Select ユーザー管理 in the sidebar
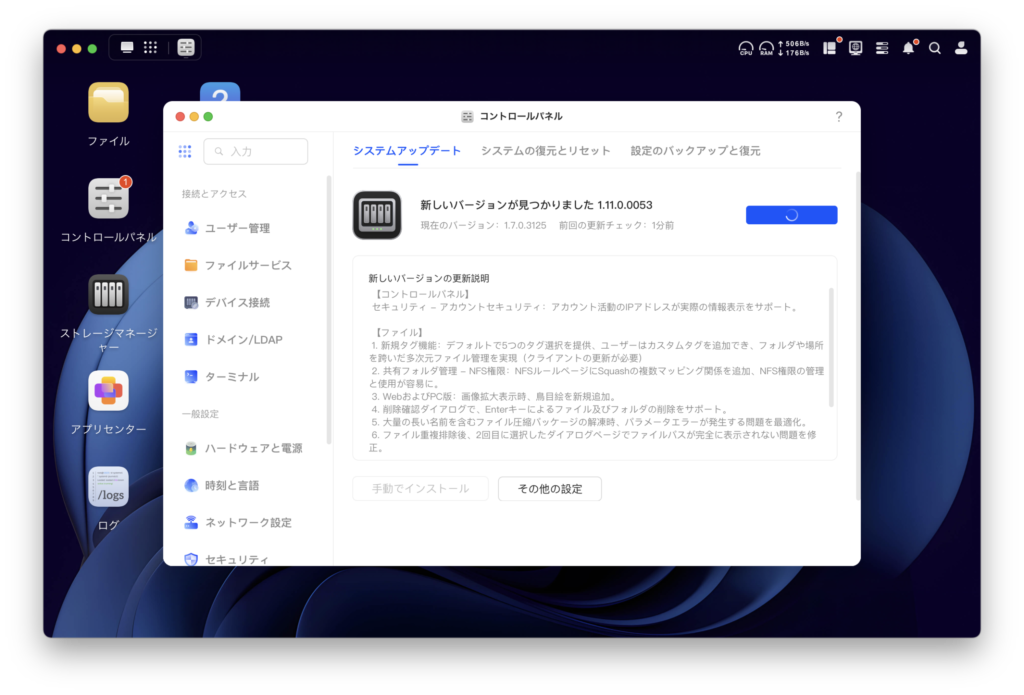Screen dimensions: 1024x695 [237, 228]
